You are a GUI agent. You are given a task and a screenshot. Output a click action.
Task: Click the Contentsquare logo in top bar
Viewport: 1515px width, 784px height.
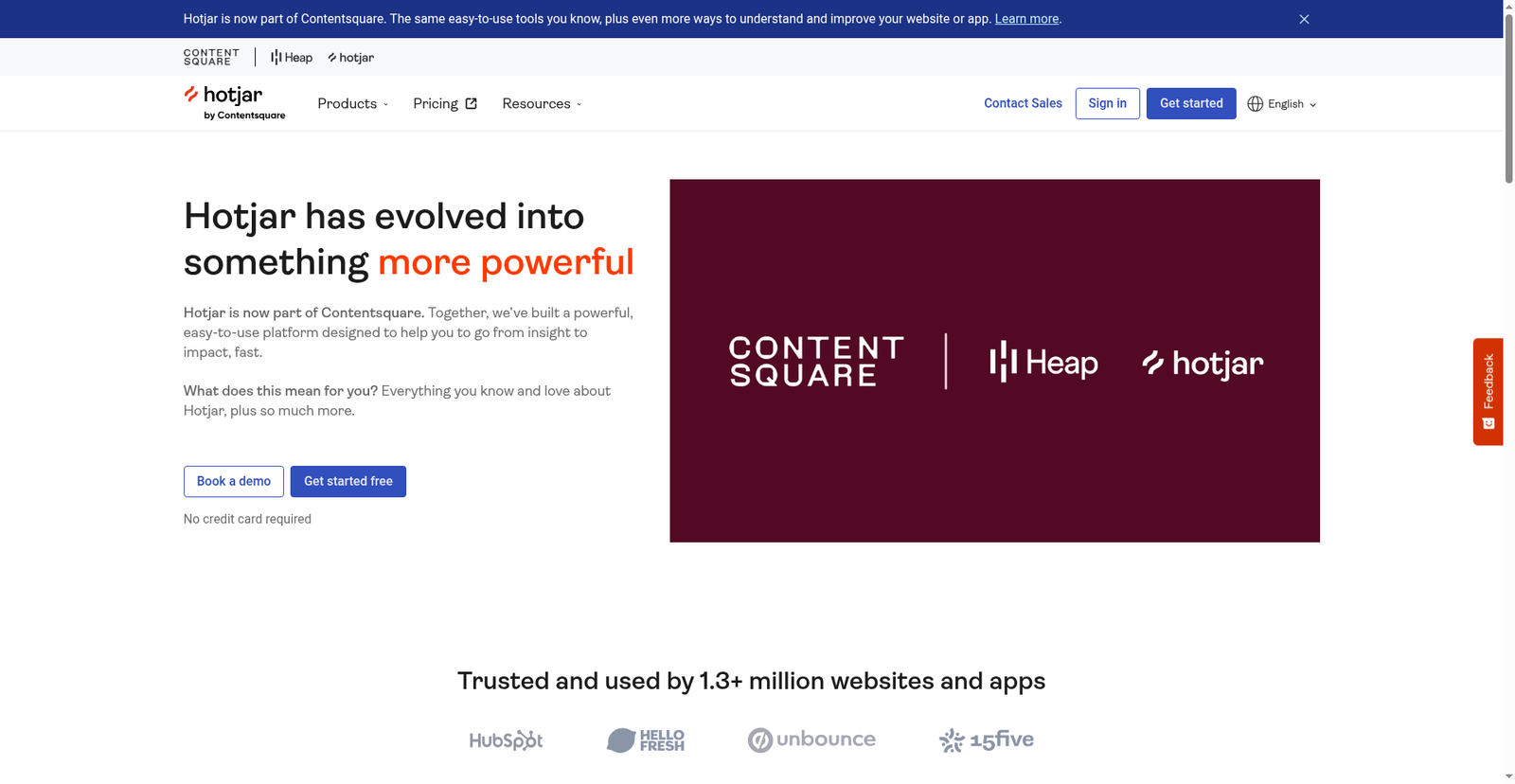pos(211,58)
